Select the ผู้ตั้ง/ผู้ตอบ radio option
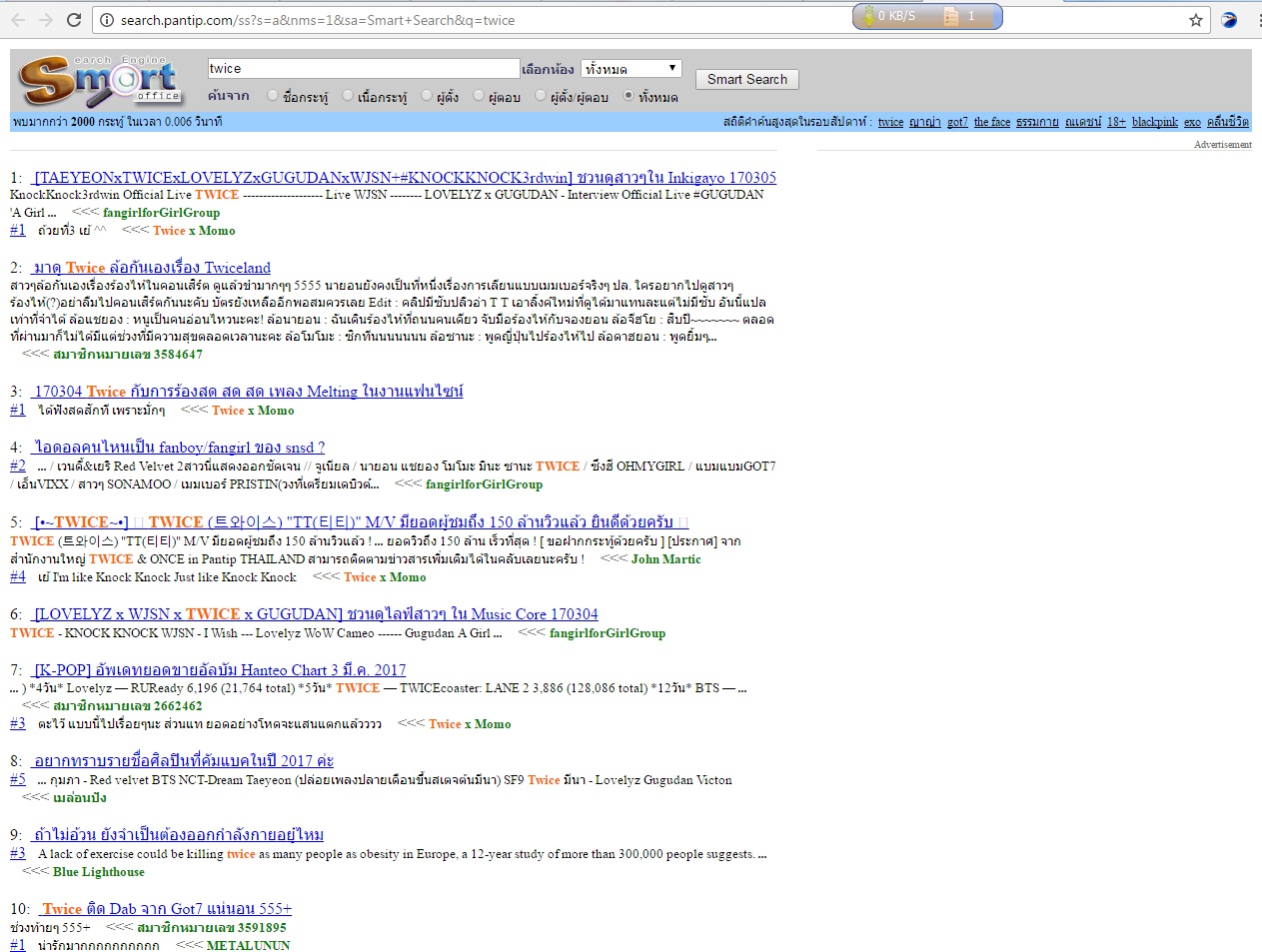Viewport: 1262px width, 952px height. pos(541,96)
